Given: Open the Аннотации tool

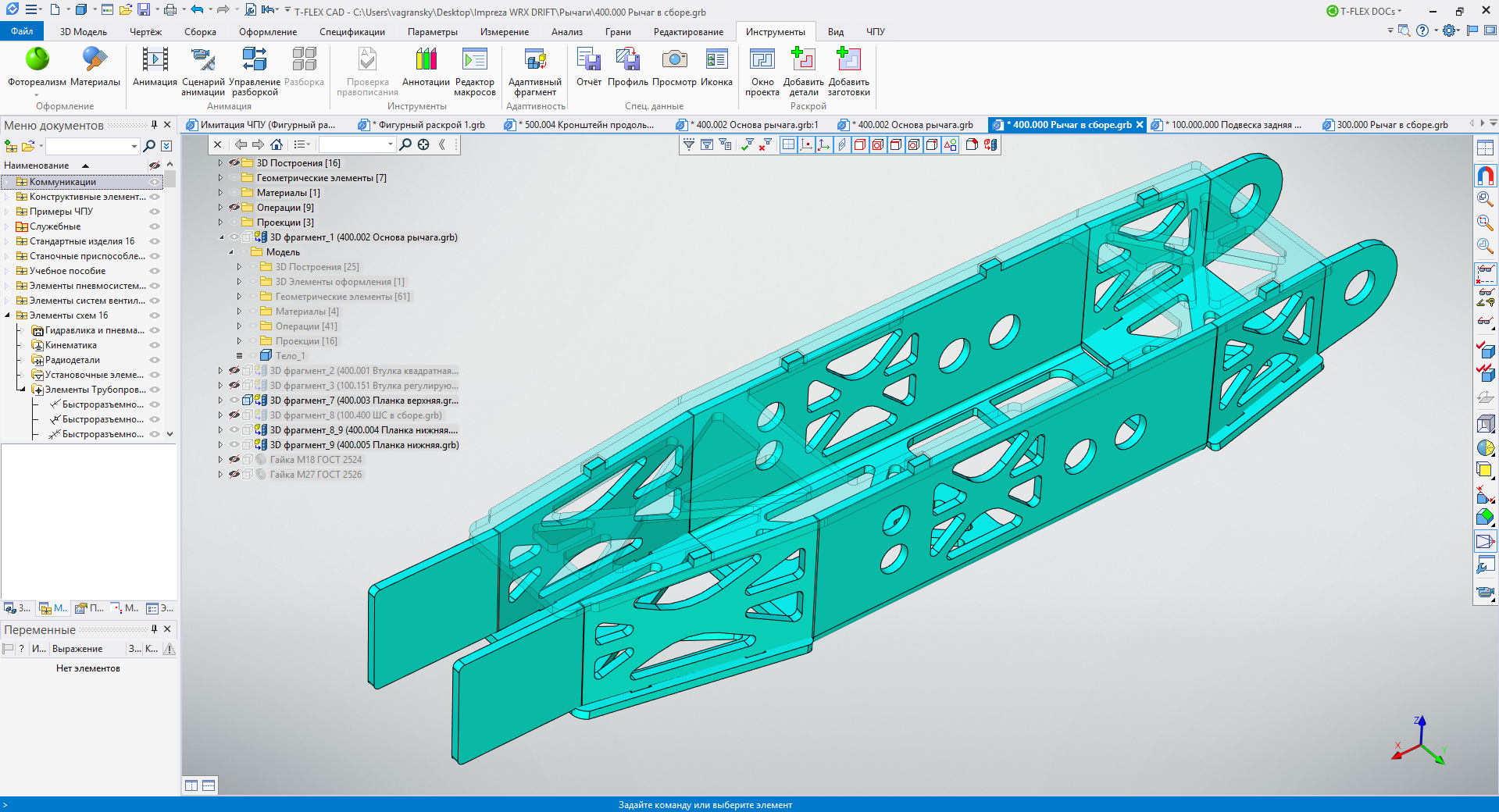Looking at the screenshot, I should tap(426, 66).
